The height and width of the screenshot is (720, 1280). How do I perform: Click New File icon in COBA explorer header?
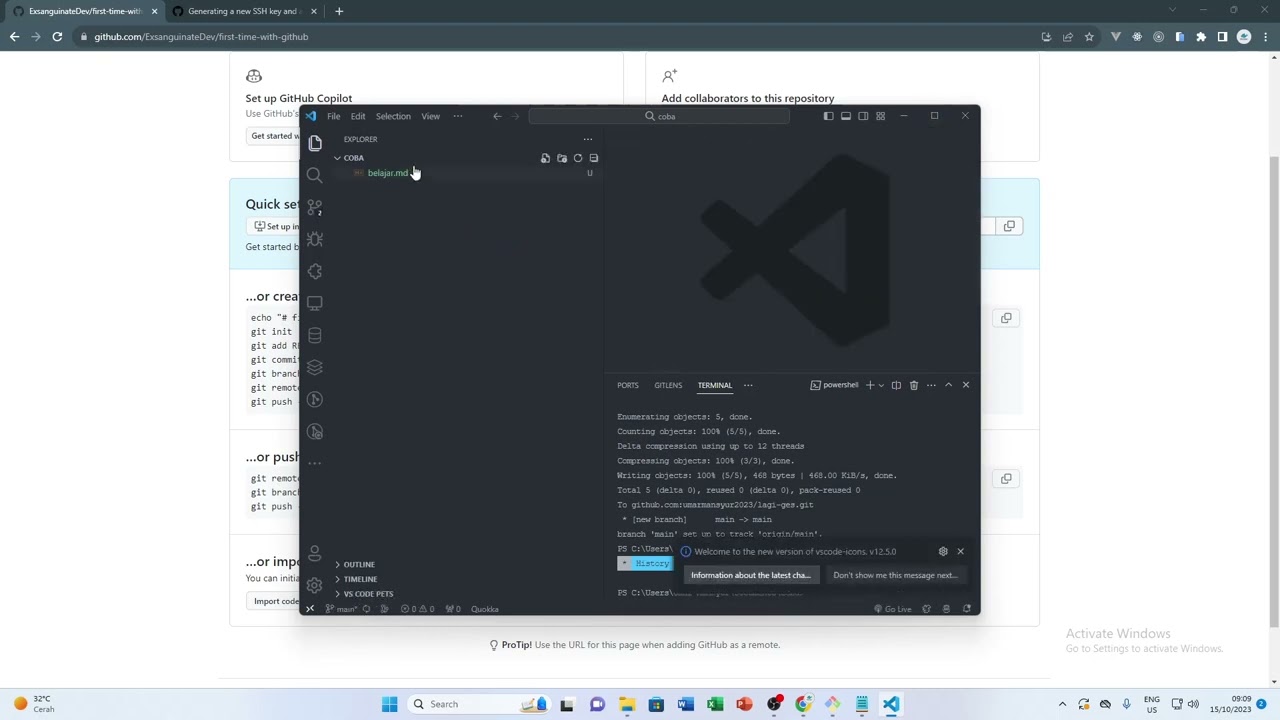tap(545, 158)
